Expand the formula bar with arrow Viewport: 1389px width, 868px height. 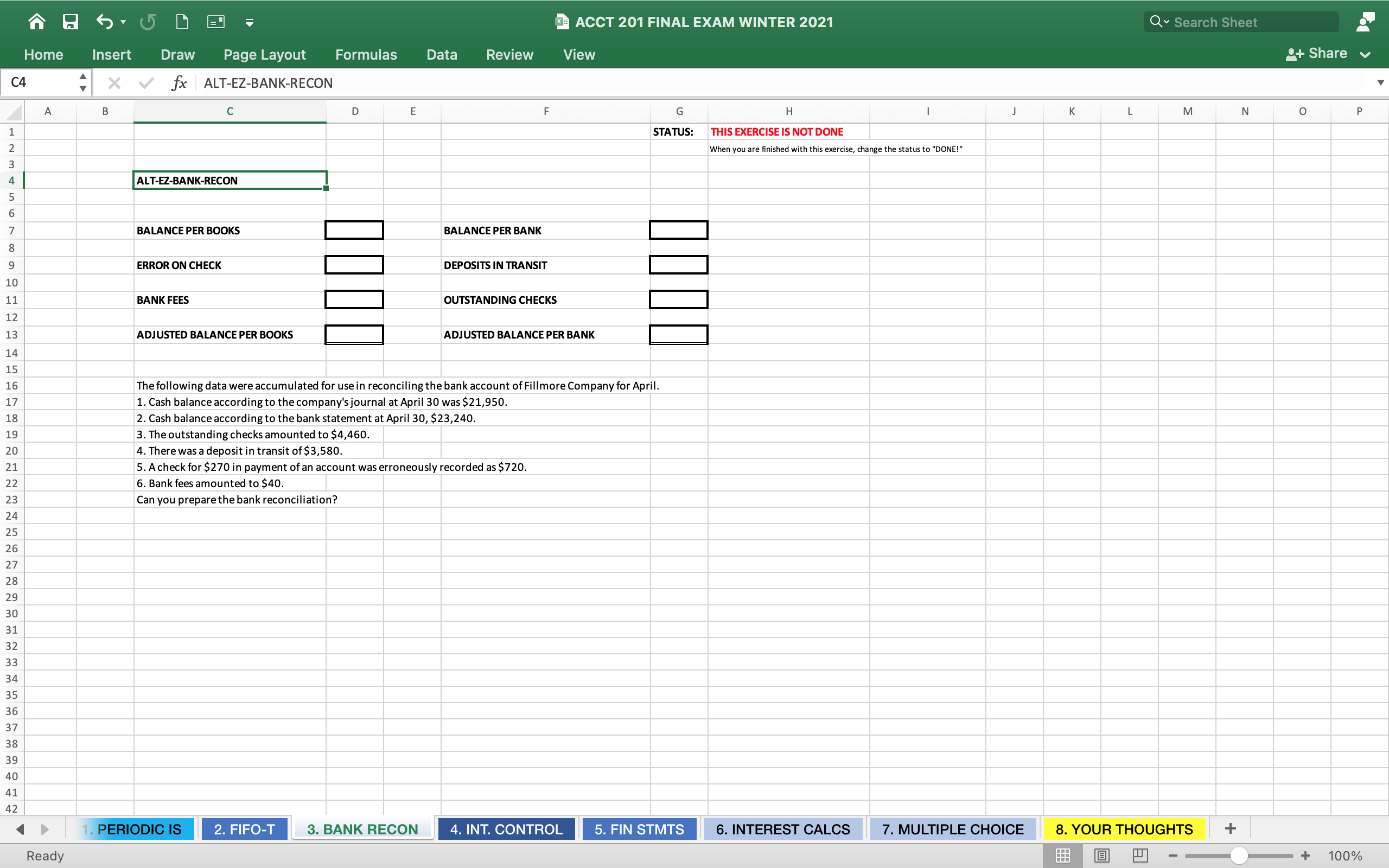1380,82
